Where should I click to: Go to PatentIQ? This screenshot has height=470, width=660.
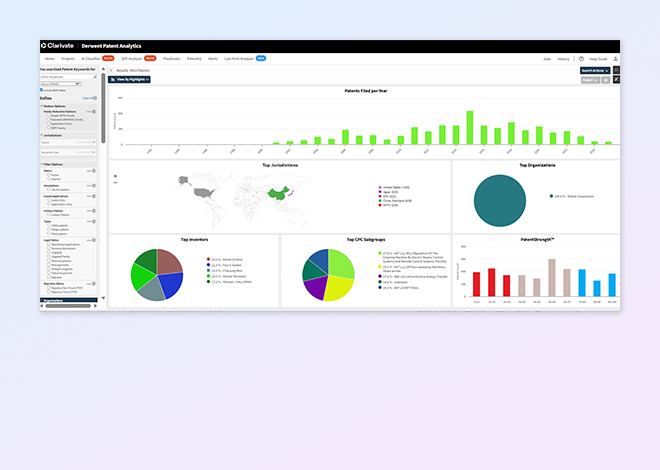194,58
